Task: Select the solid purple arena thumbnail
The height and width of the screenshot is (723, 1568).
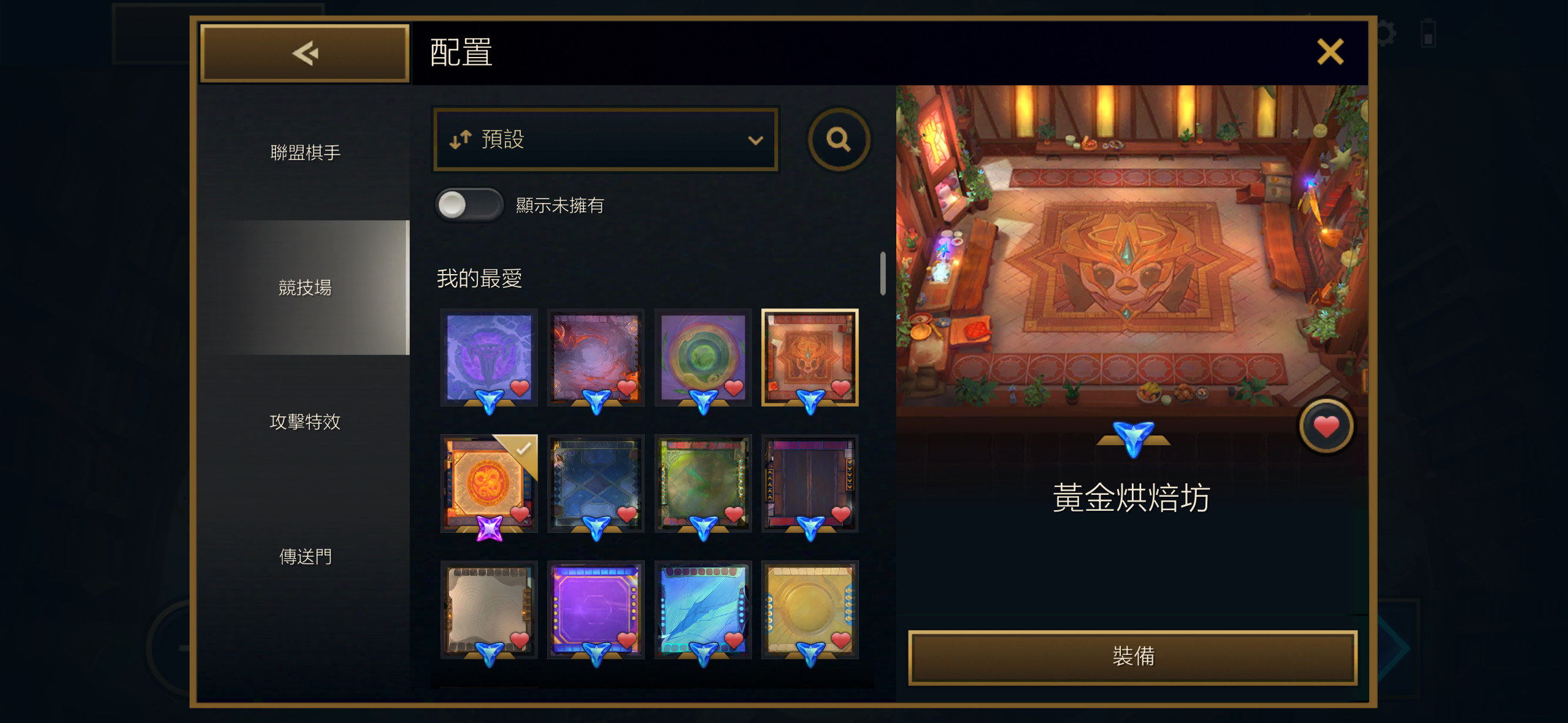Action: (596, 609)
